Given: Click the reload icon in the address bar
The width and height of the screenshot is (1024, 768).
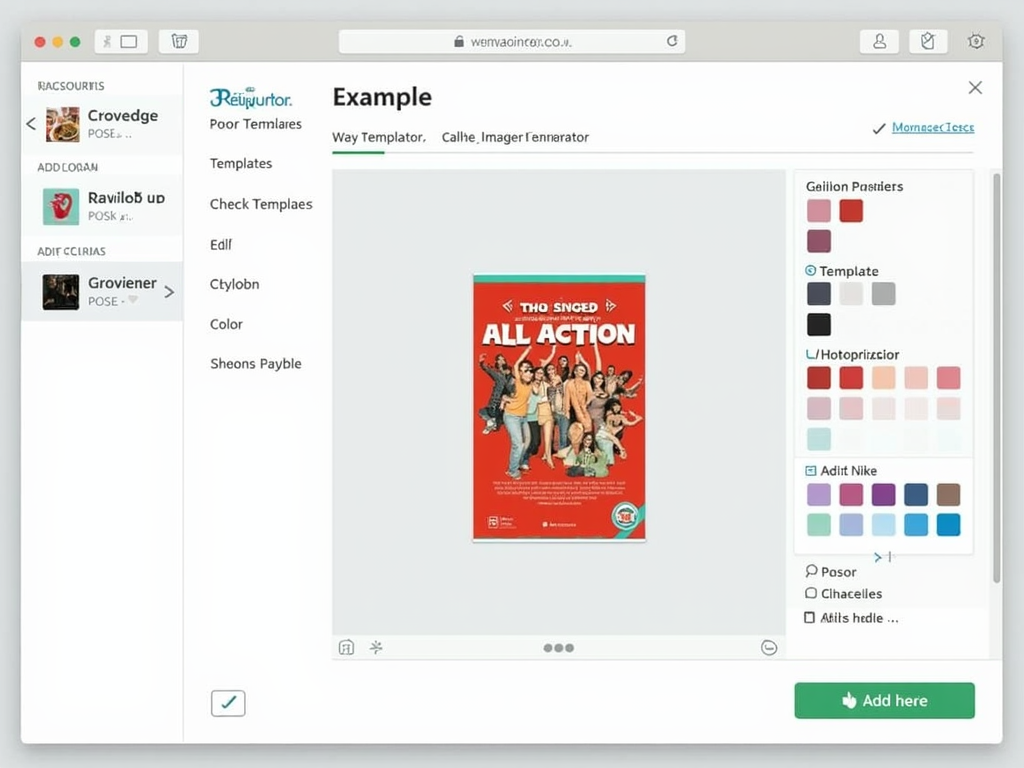Looking at the screenshot, I should pos(671,41).
